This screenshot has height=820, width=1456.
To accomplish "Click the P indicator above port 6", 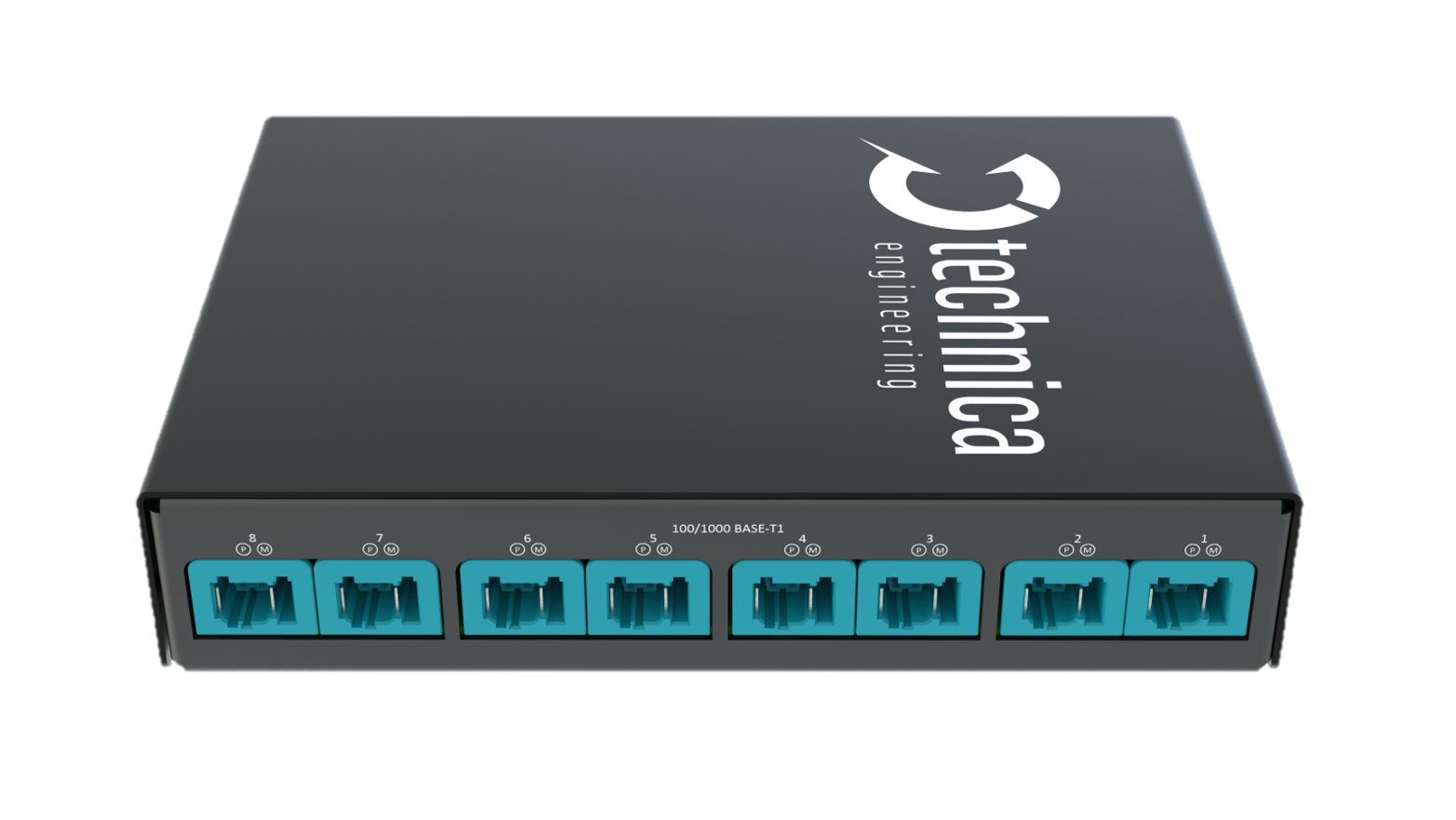I will pyautogui.click(x=517, y=549).
